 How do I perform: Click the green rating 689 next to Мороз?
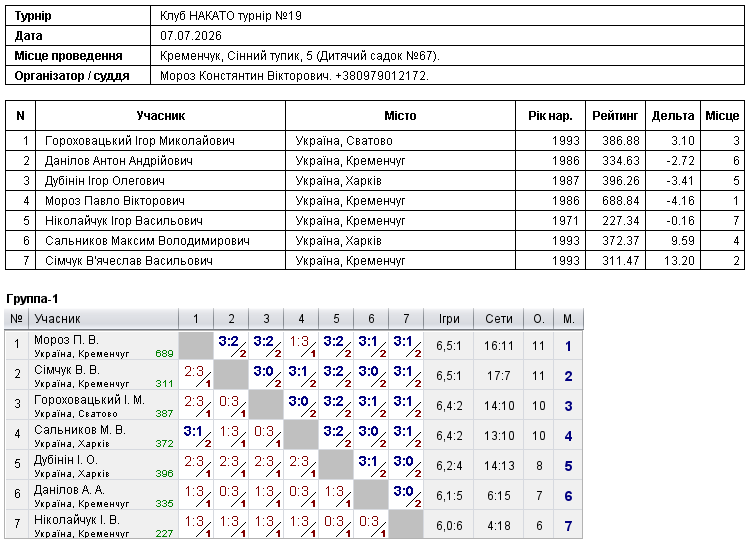(165, 354)
